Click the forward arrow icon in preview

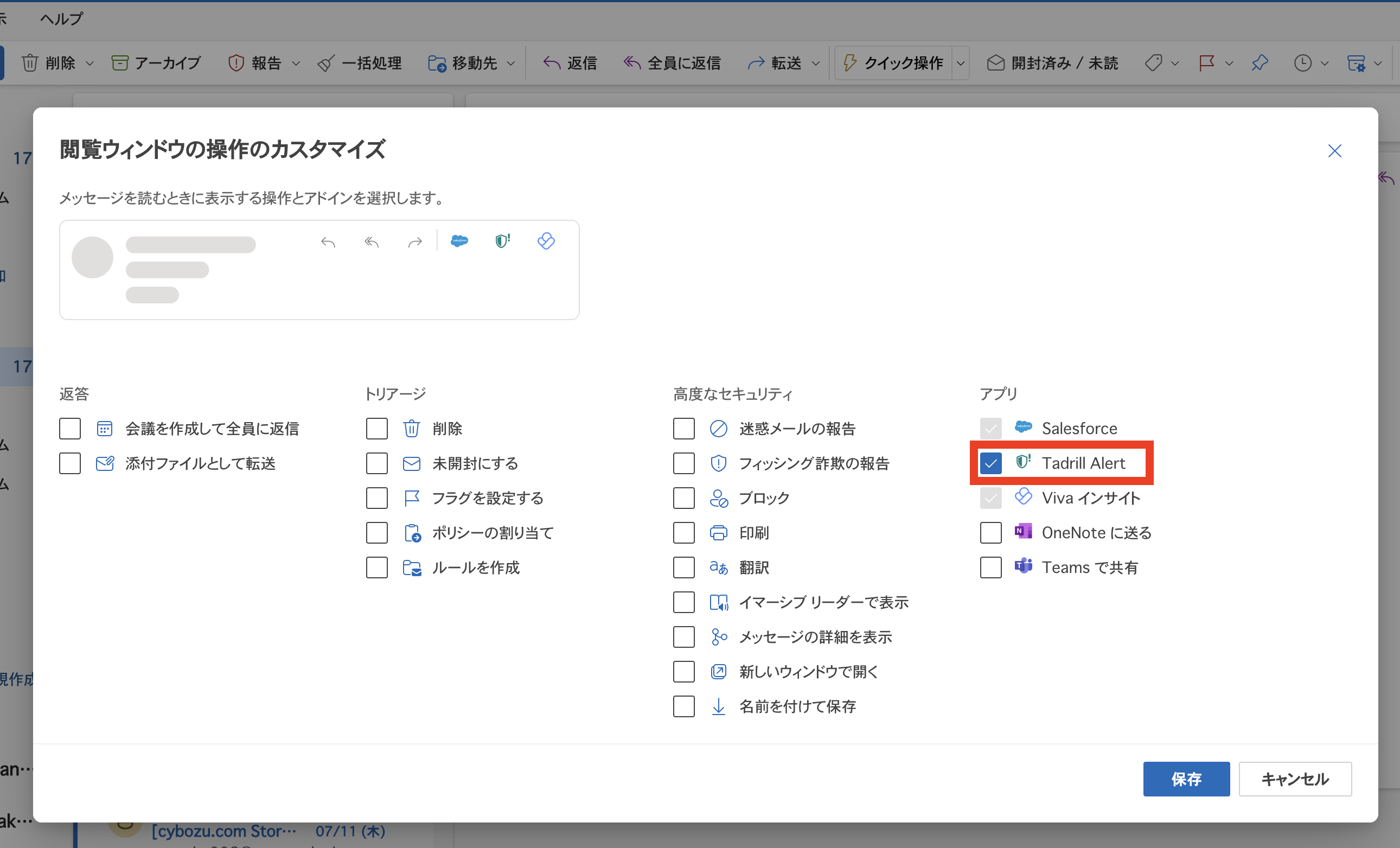pyautogui.click(x=415, y=243)
